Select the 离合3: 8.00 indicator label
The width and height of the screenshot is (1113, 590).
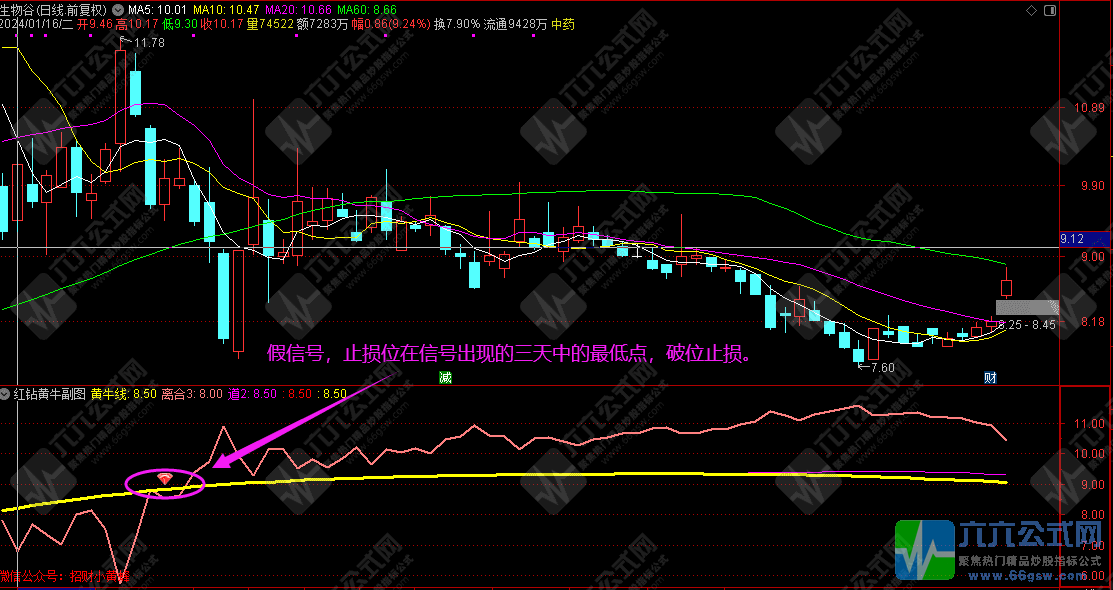(x=192, y=394)
